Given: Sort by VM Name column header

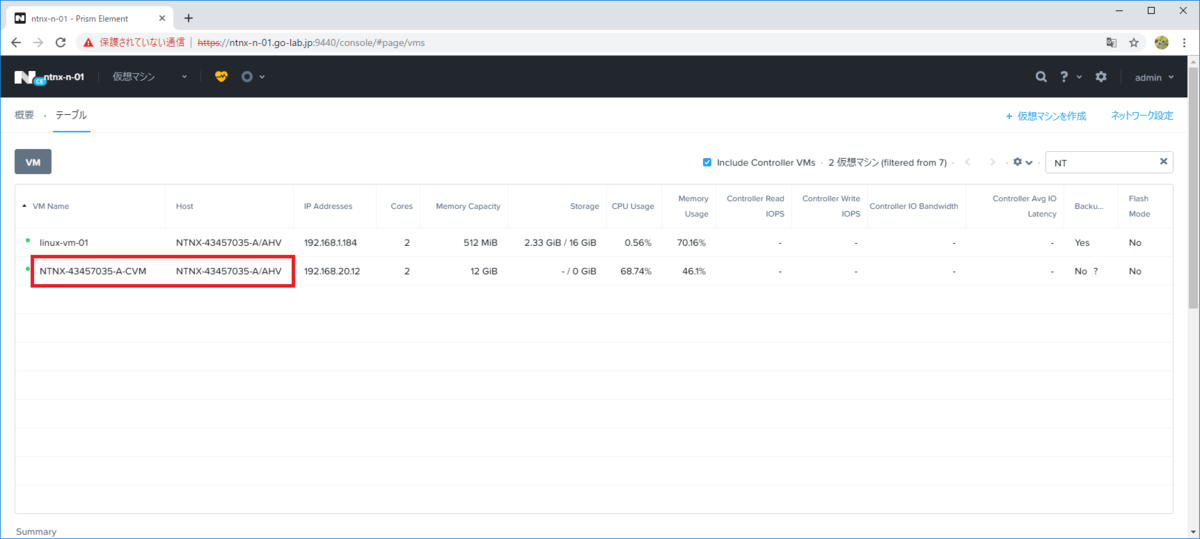Looking at the screenshot, I should 51,206.
